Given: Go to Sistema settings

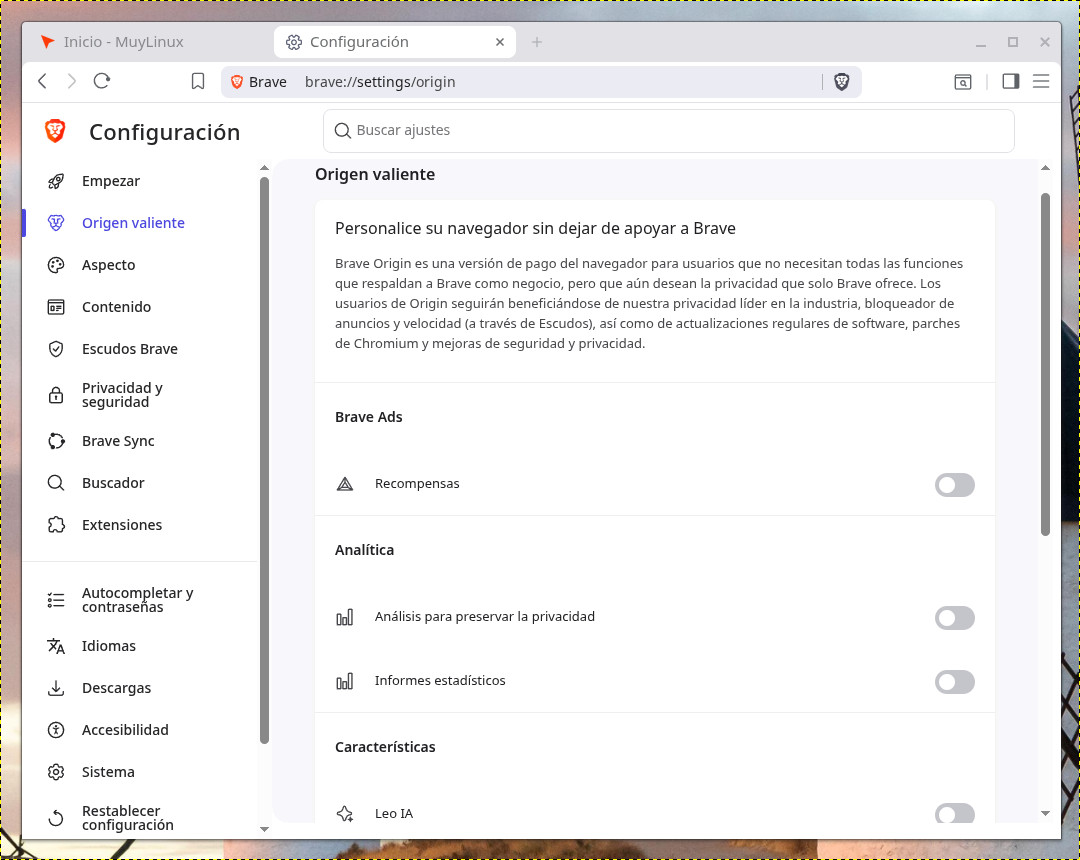Looking at the screenshot, I should (108, 773).
